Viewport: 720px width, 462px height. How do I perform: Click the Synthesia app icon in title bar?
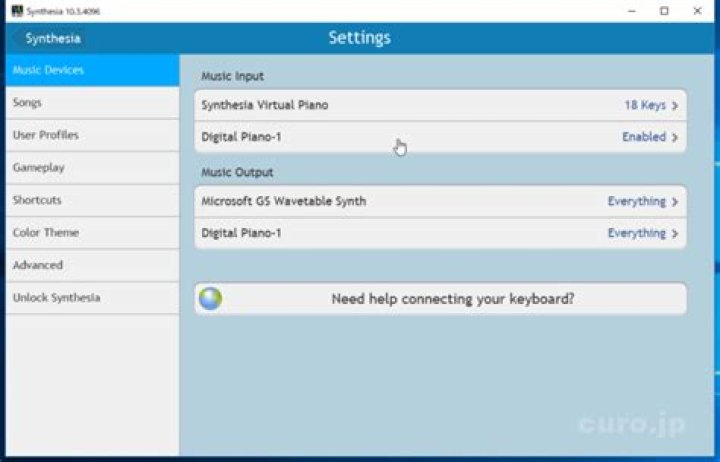(16, 10)
